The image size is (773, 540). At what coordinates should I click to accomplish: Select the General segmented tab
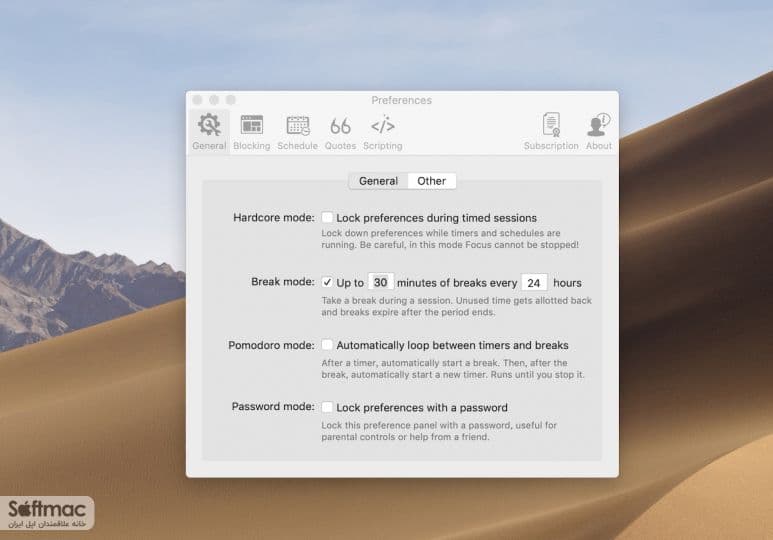click(378, 181)
